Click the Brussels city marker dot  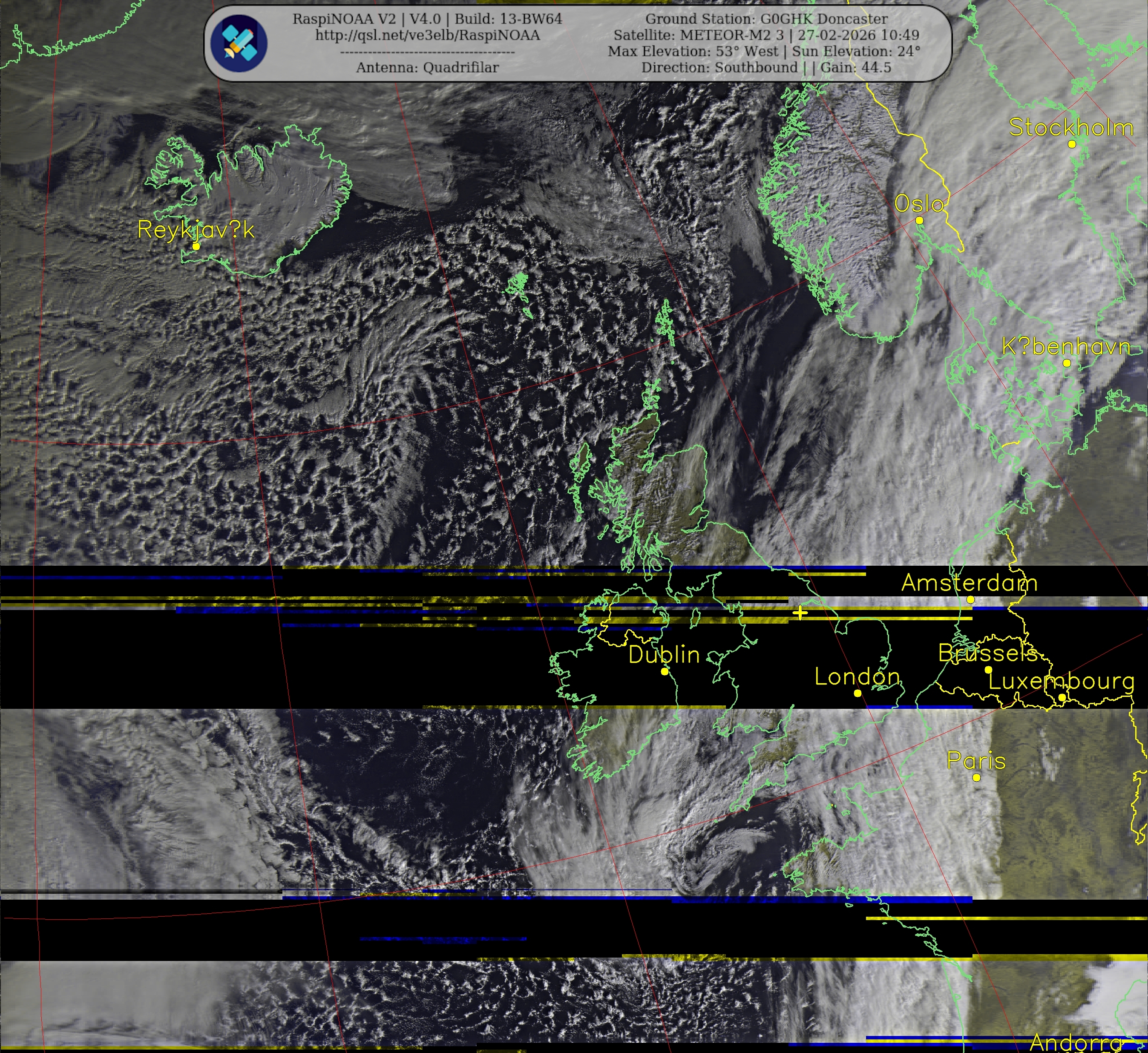[x=989, y=670]
